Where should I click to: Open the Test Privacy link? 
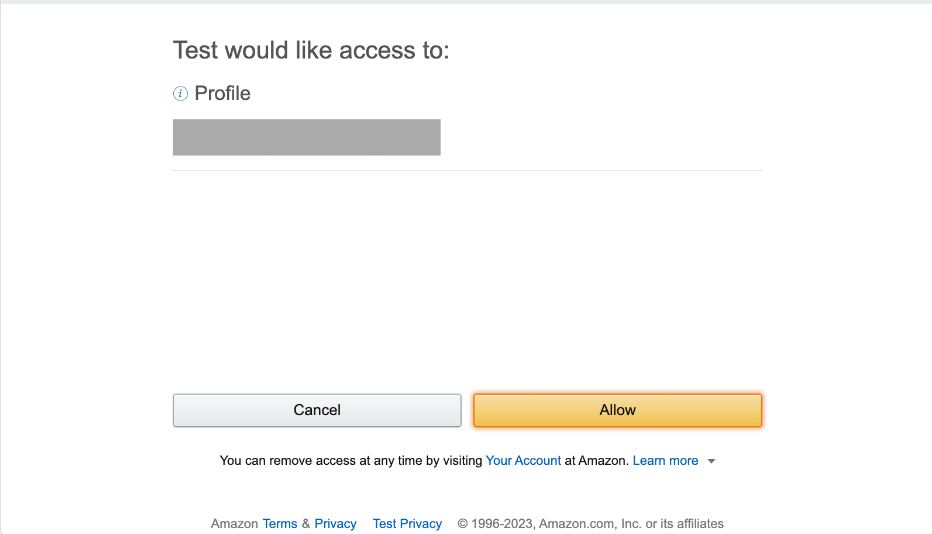coord(407,524)
